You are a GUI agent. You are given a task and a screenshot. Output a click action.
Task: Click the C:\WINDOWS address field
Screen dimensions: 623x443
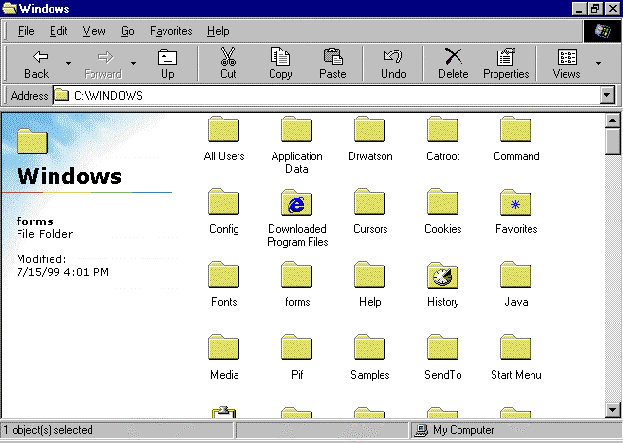(x=330, y=96)
